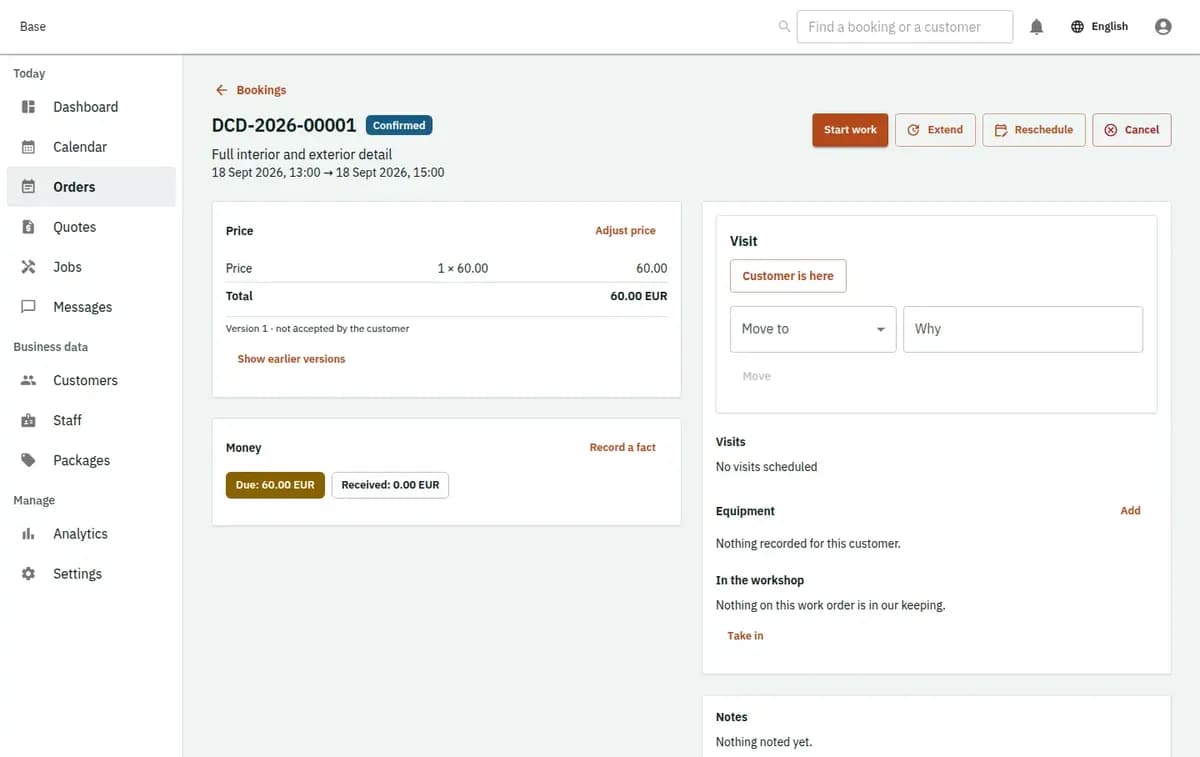This screenshot has width=1200, height=757.
Task: Click the Extend clock icon
Action: pos(914,130)
